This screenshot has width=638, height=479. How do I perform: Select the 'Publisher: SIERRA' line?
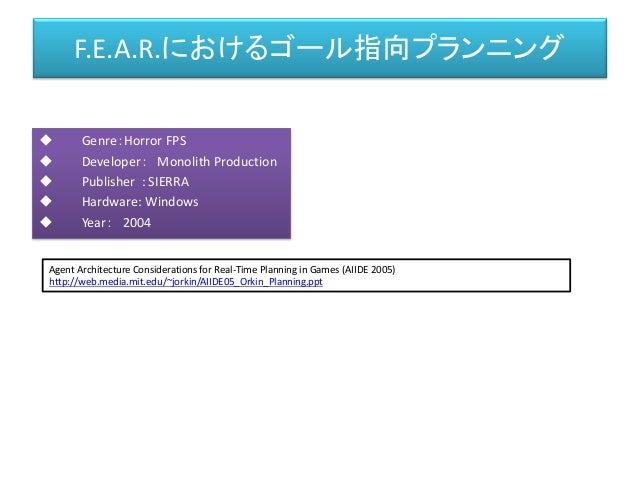click(x=135, y=182)
